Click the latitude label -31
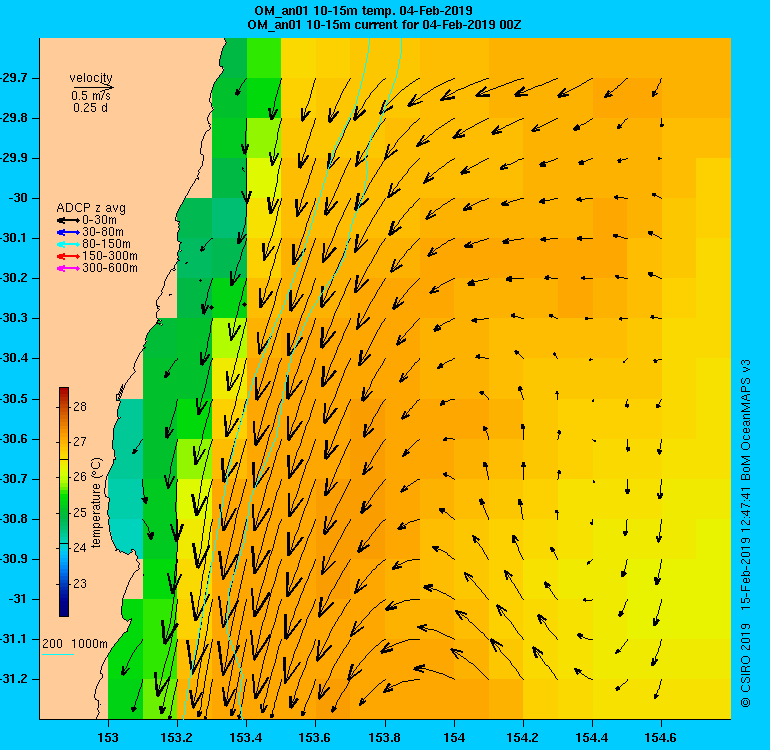This screenshot has height=750, width=770. (18, 599)
